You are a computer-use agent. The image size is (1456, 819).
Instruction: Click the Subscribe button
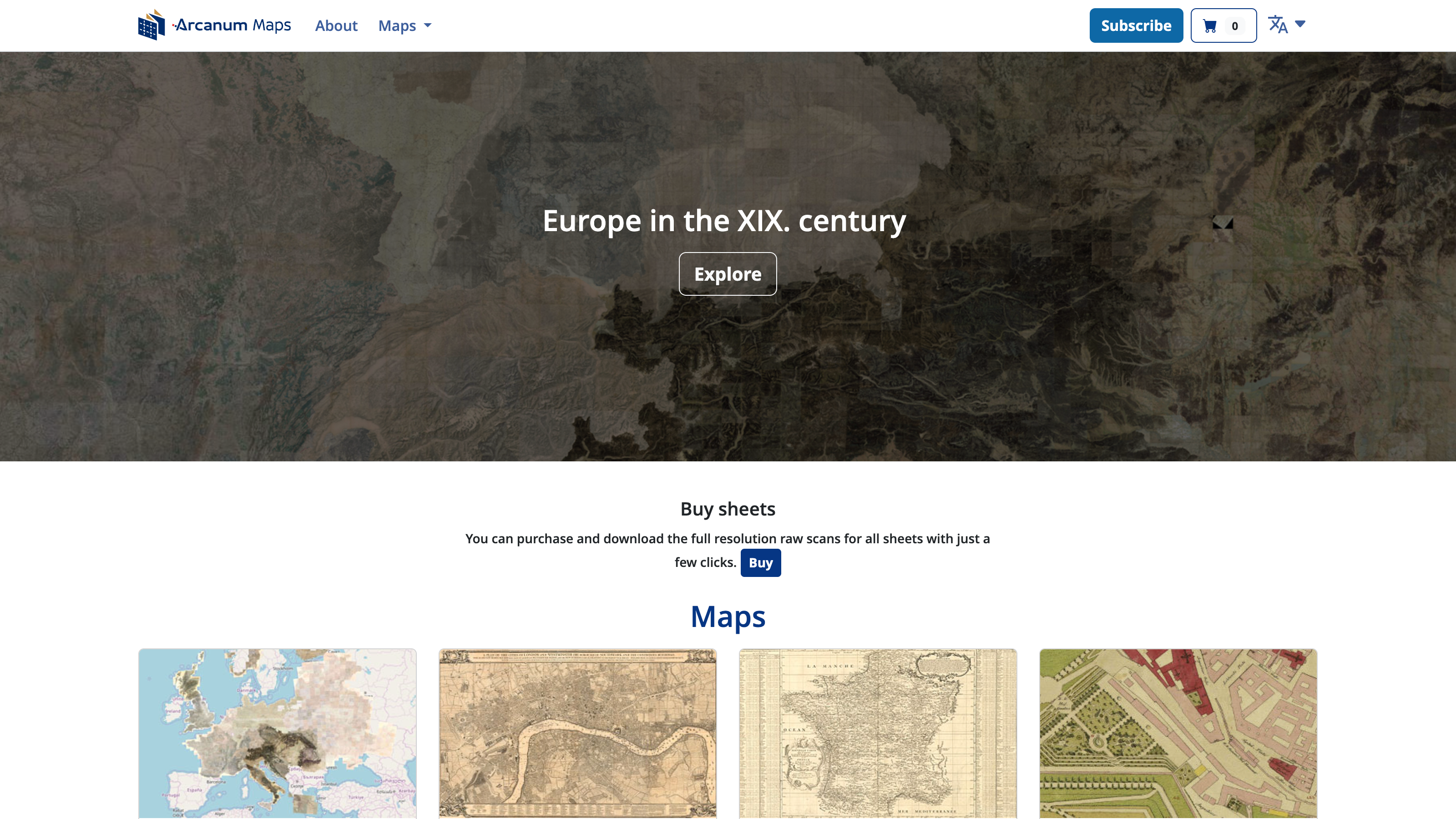(x=1136, y=25)
